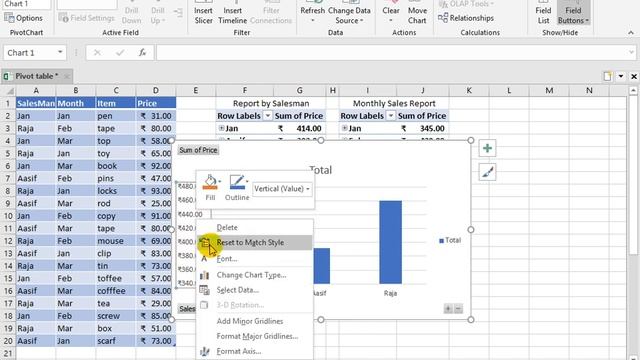Click the mouse cell in Item column
Viewport: 640px width, 360px height.
(116, 241)
